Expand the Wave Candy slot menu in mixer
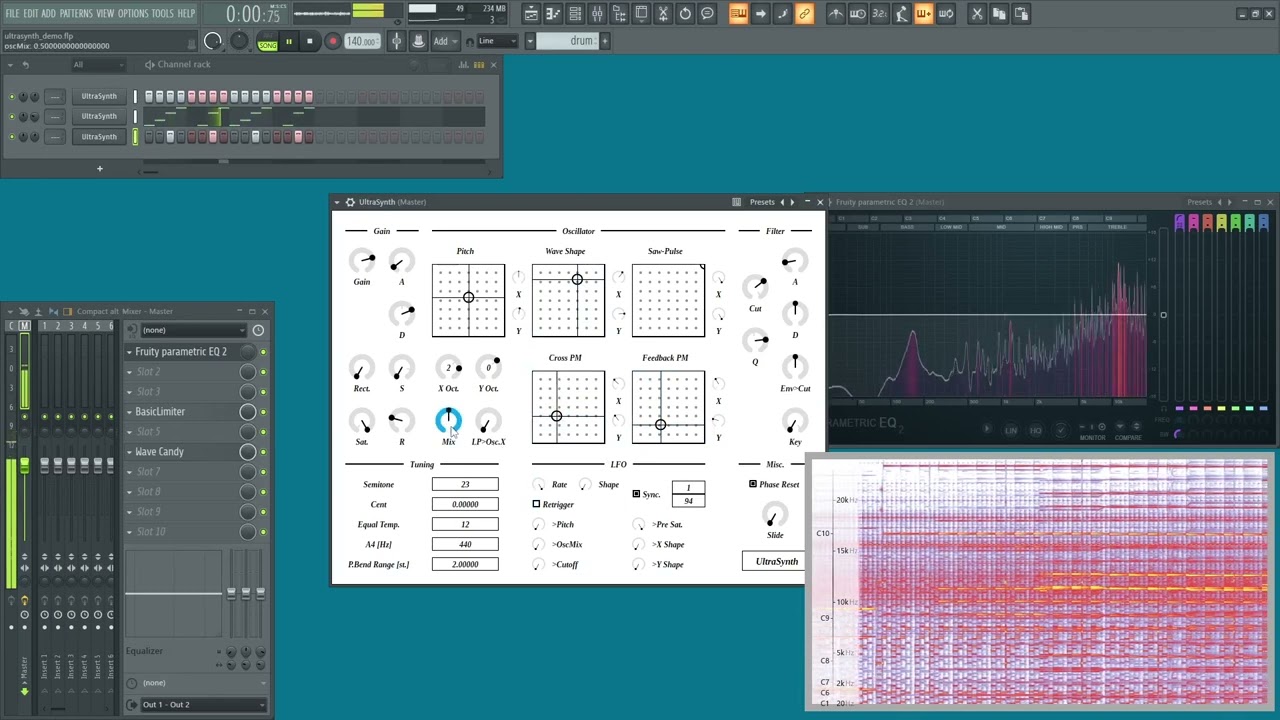This screenshot has height=720, width=1280. [x=129, y=452]
